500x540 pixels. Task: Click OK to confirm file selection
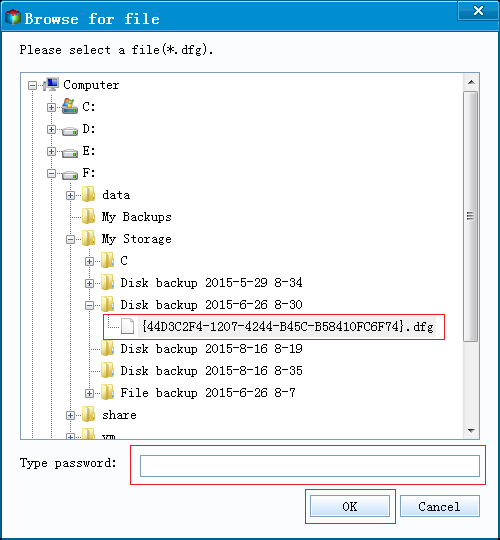pos(350,506)
